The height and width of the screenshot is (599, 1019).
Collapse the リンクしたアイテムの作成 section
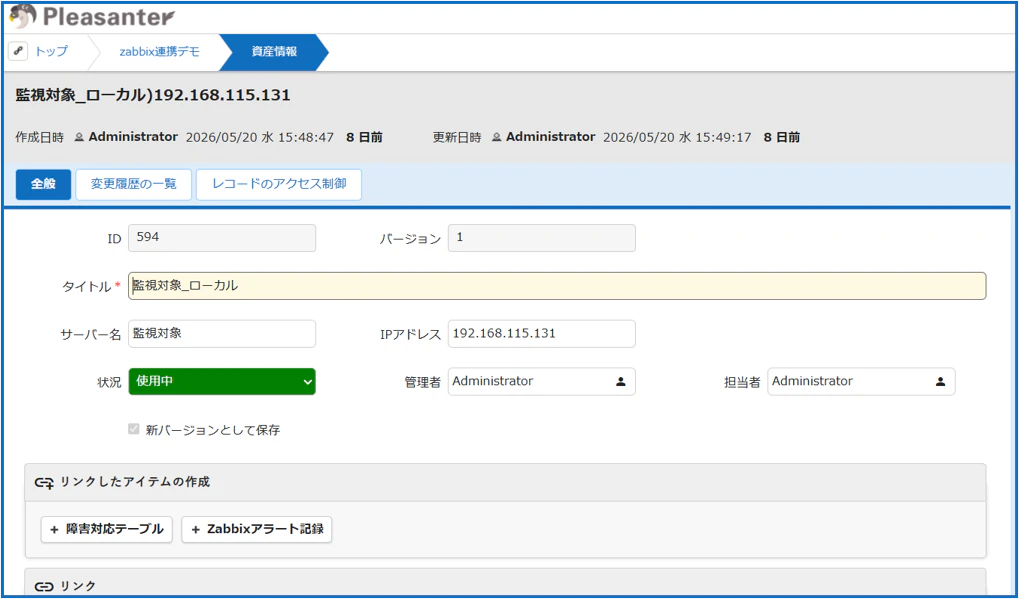pos(505,482)
